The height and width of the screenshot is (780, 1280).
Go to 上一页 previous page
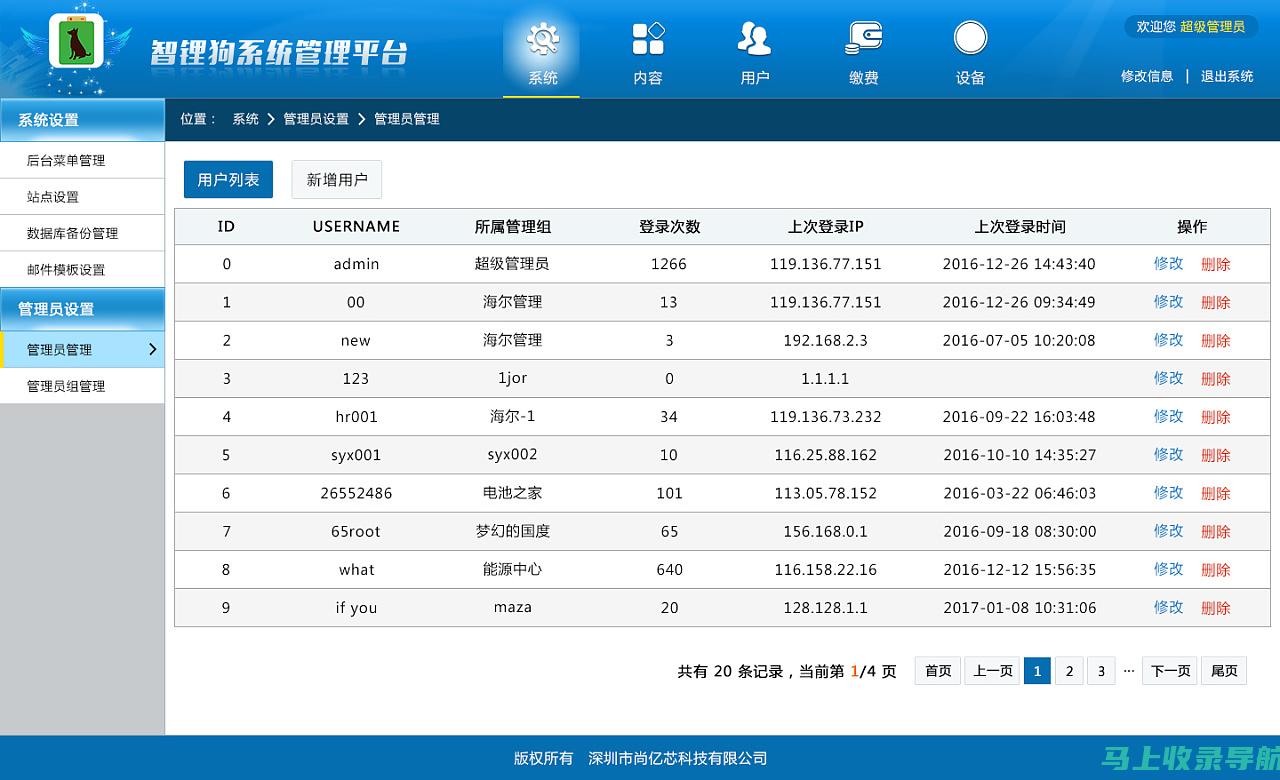(x=993, y=671)
